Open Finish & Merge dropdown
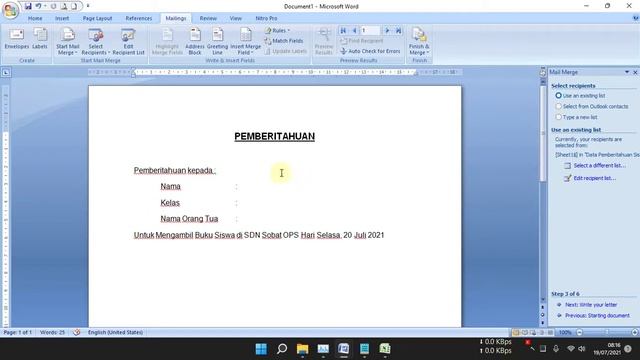Viewport: 640px width, 360px height. click(419, 42)
